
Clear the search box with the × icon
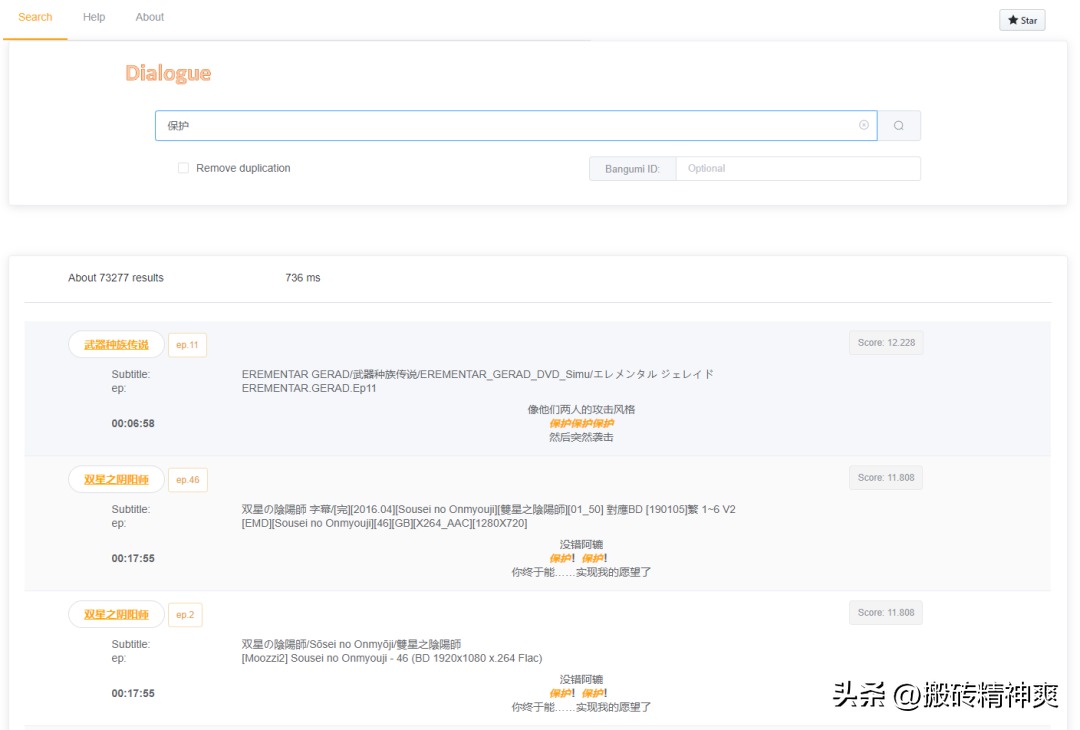tap(863, 125)
